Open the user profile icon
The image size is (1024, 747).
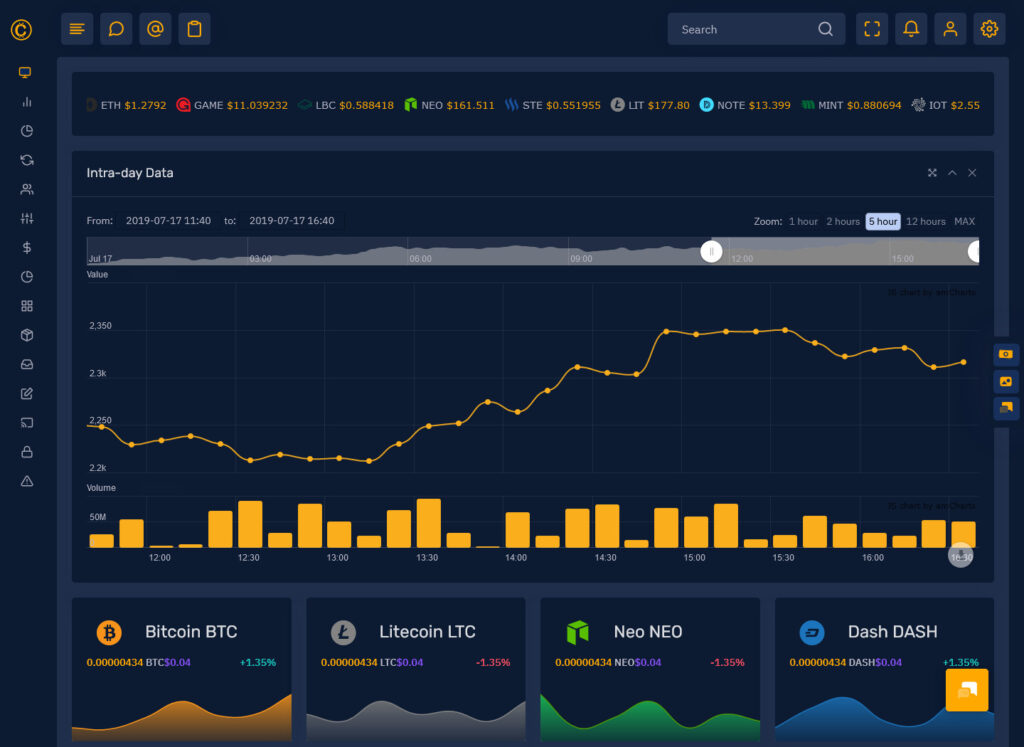(950, 29)
